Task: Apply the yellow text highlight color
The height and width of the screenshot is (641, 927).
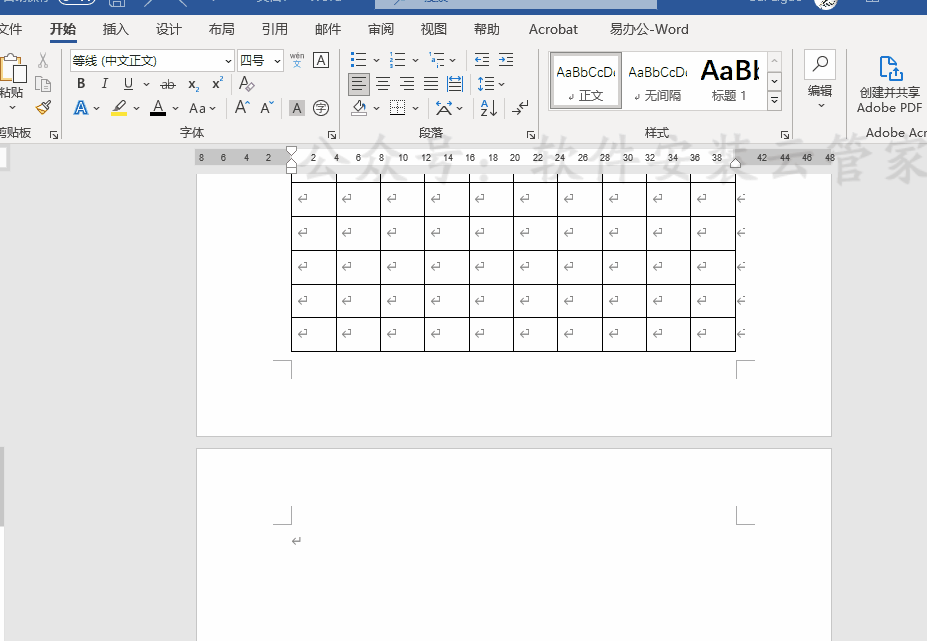Action: 119,108
